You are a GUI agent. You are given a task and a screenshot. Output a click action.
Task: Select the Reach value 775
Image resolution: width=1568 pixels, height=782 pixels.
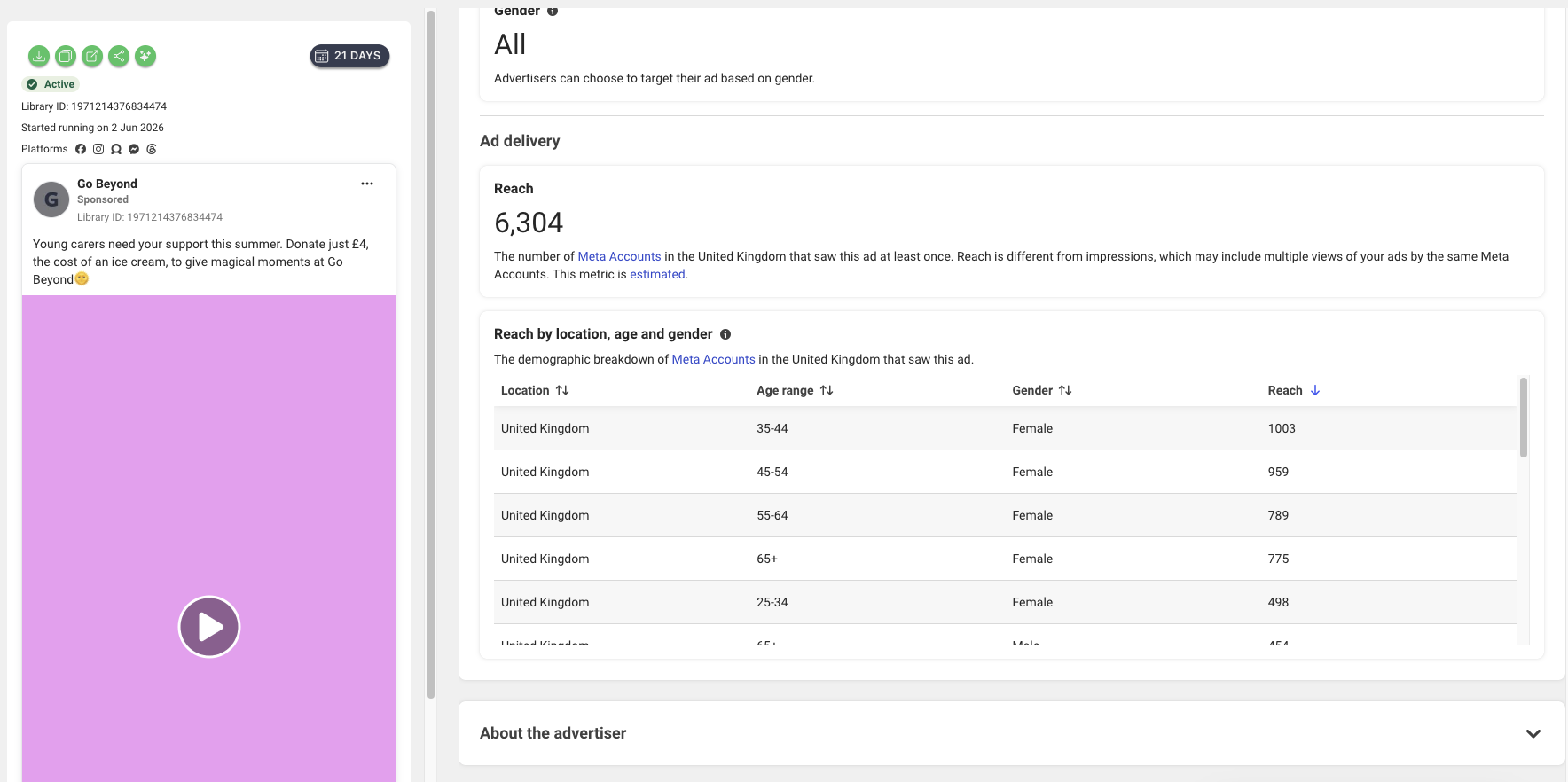(1278, 559)
